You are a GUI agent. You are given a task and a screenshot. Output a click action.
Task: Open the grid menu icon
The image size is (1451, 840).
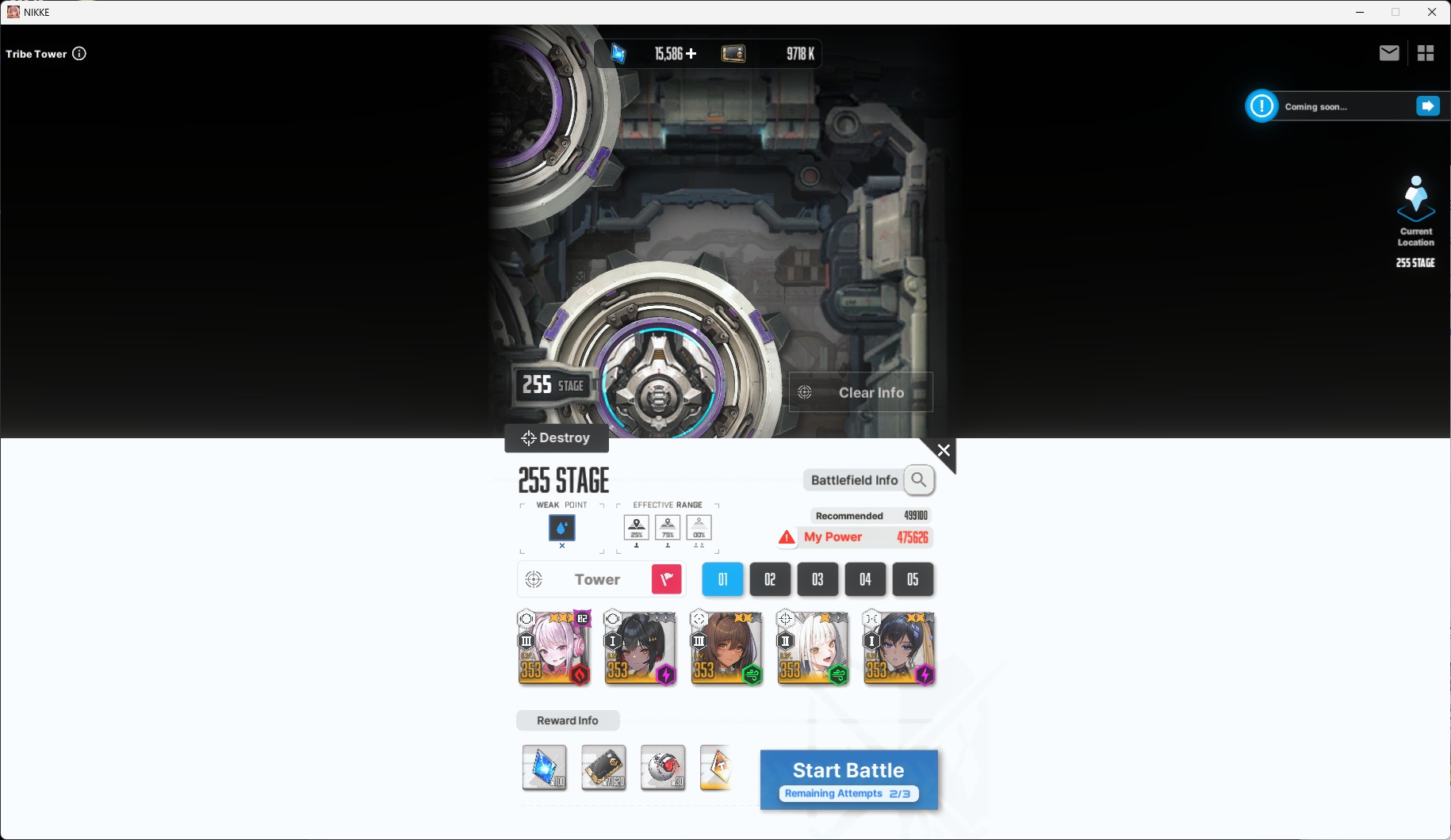1426,53
